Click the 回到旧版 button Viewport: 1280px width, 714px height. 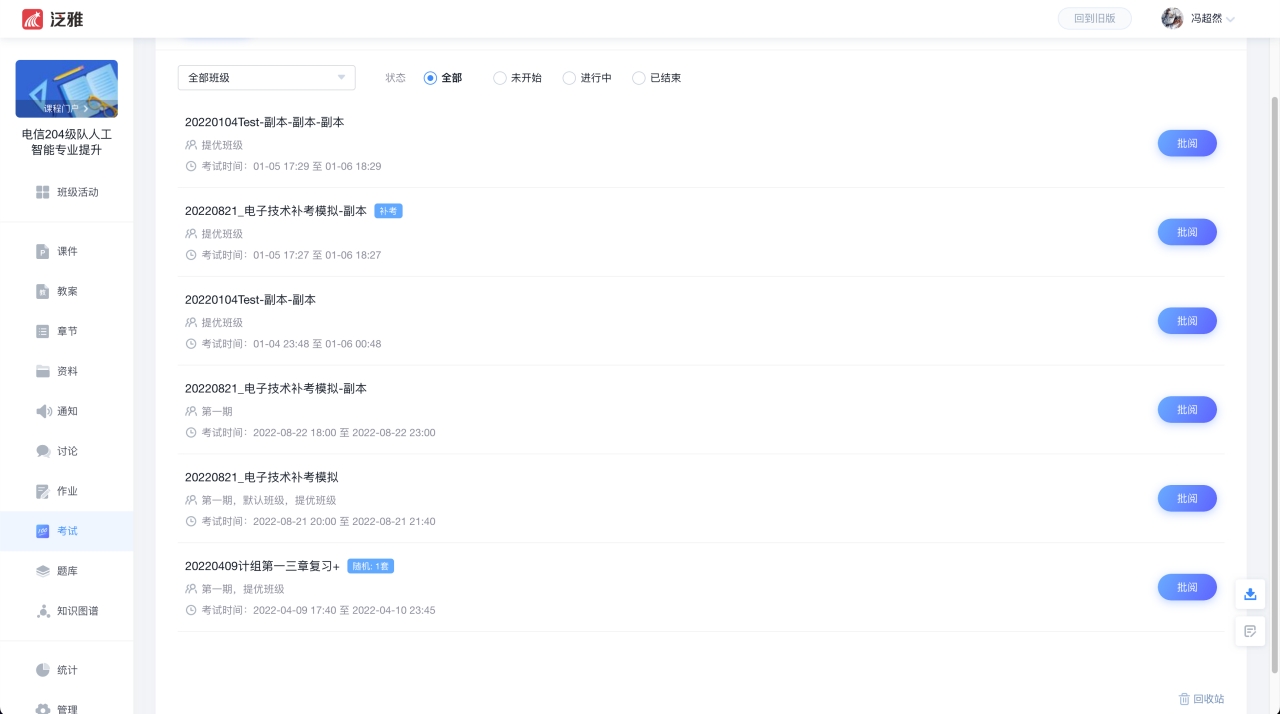[x=1094, y=18]
